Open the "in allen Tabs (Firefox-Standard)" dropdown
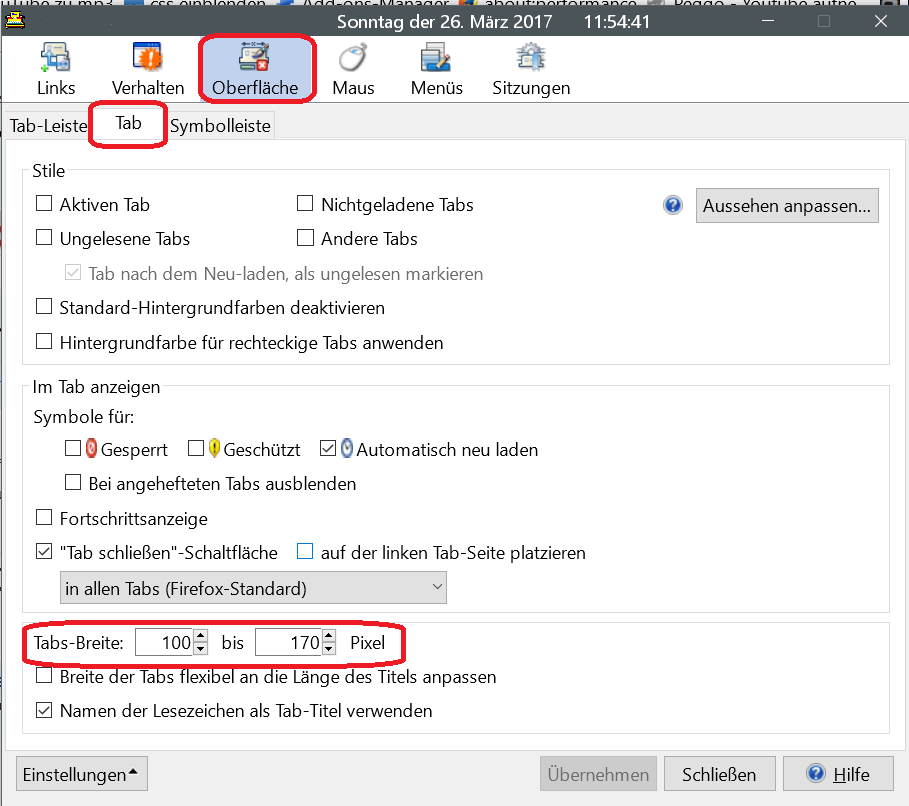The image size is (909, 806). click(x=253, y=588)
